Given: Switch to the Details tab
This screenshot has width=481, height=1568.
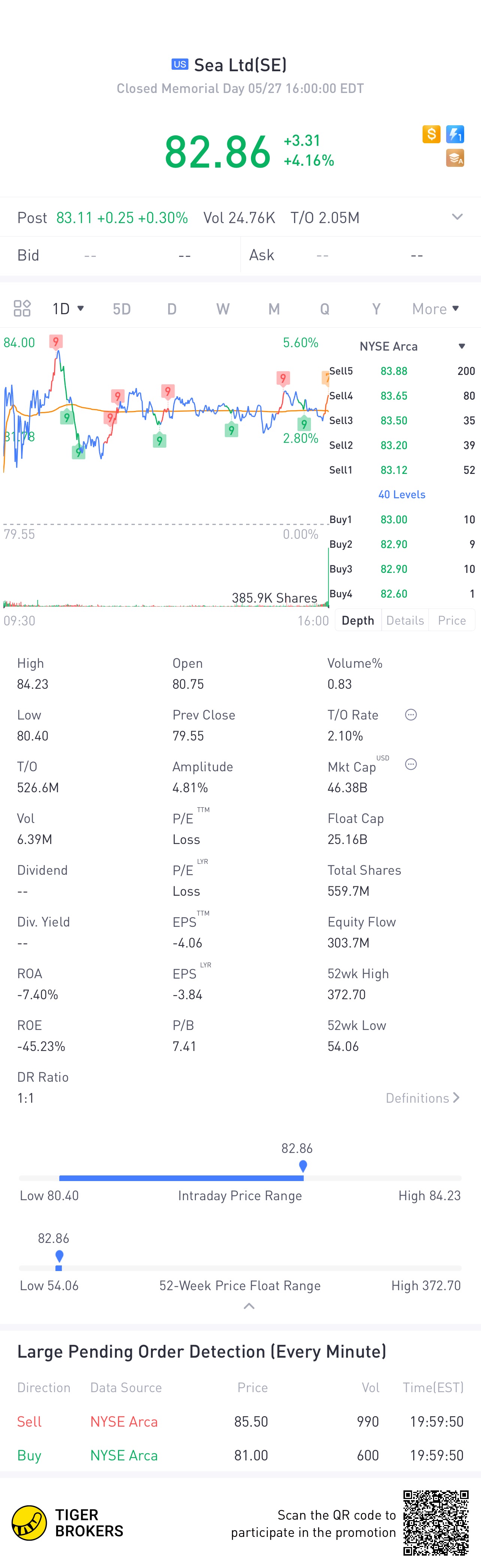Looking at the screenshot, I should [405, 620].
